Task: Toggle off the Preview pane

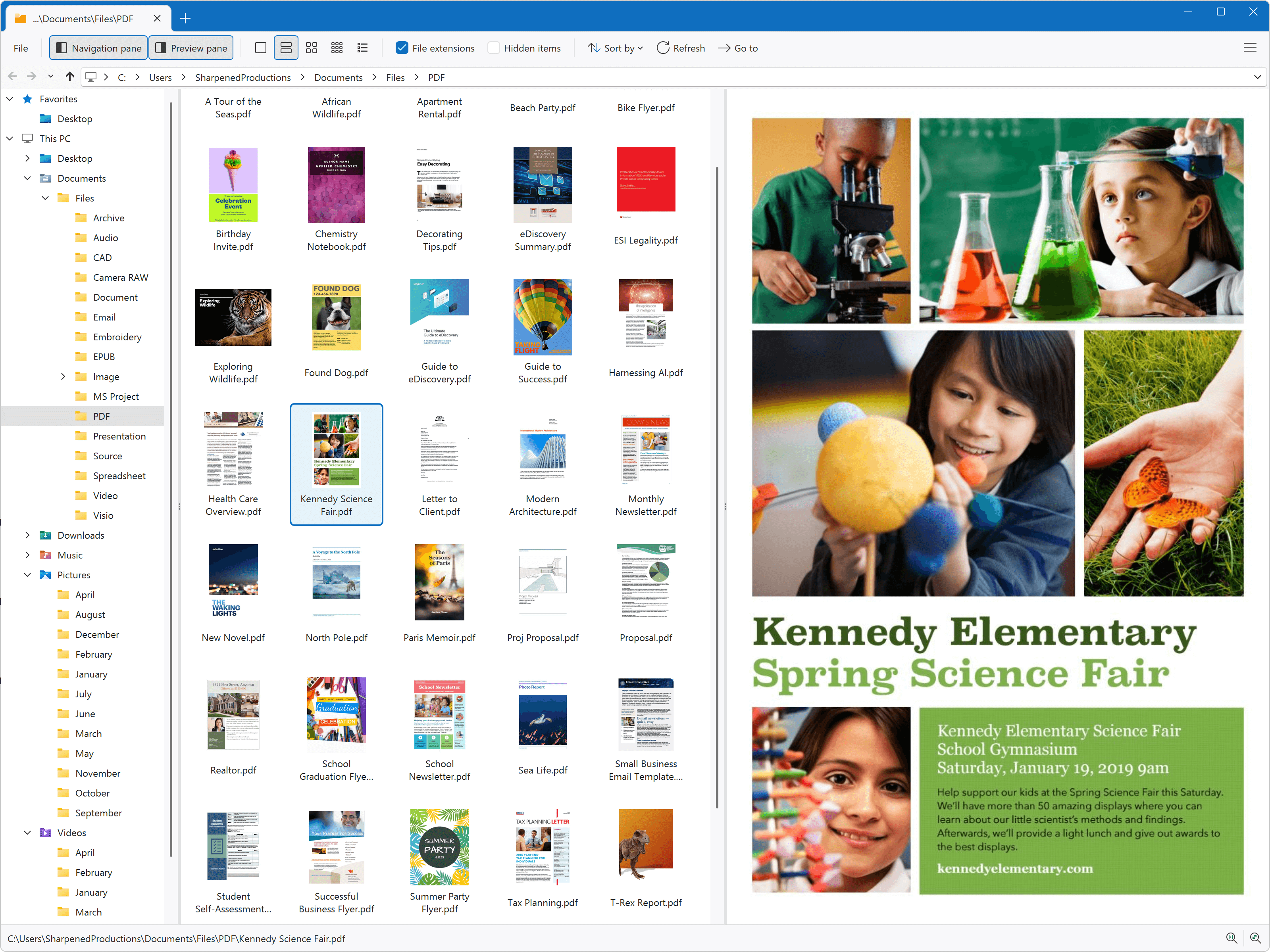Action: click(x=190, y=48)
